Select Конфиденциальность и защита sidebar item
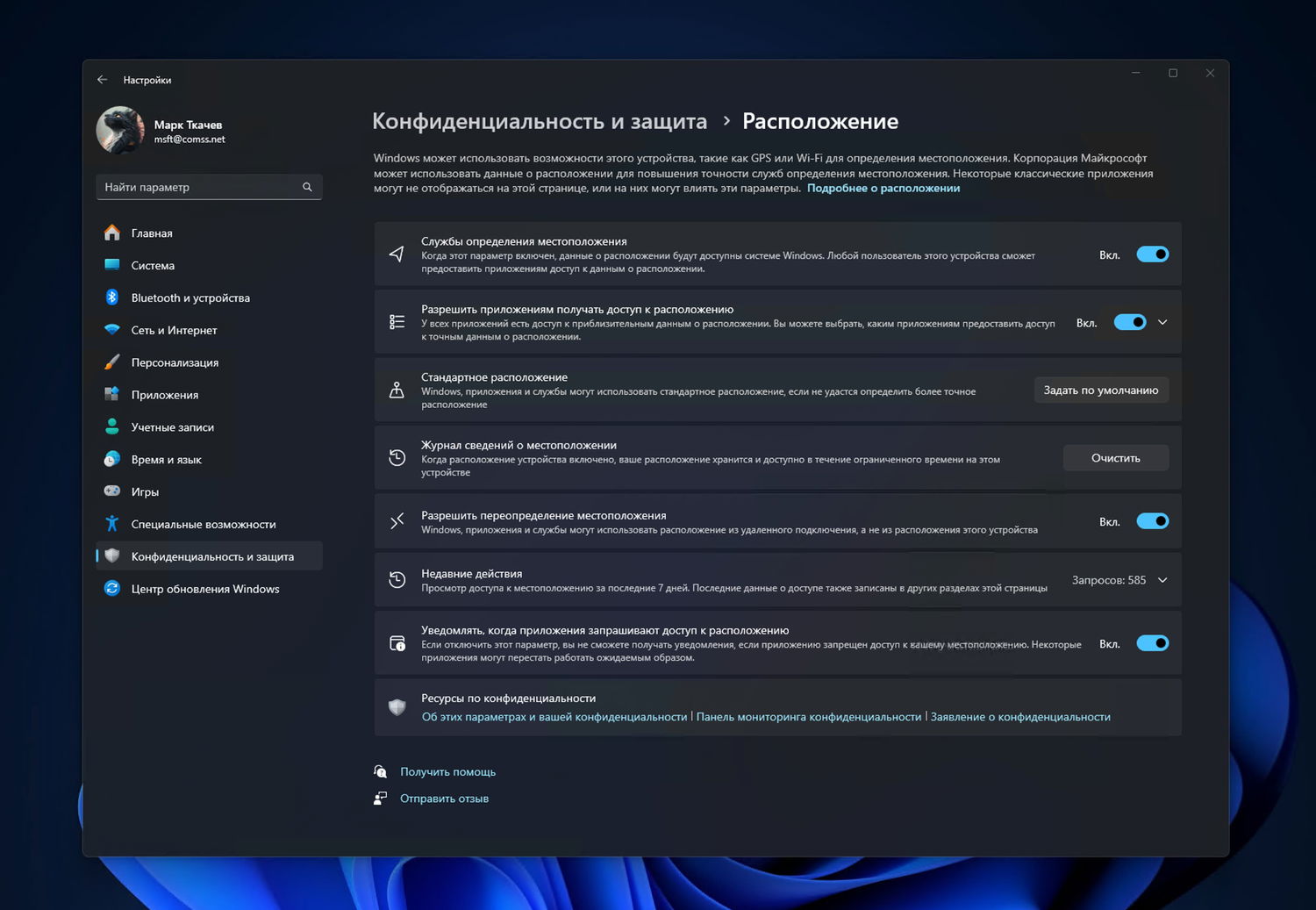The width and height of the screenshot is (1316, 910). point(209,556)
